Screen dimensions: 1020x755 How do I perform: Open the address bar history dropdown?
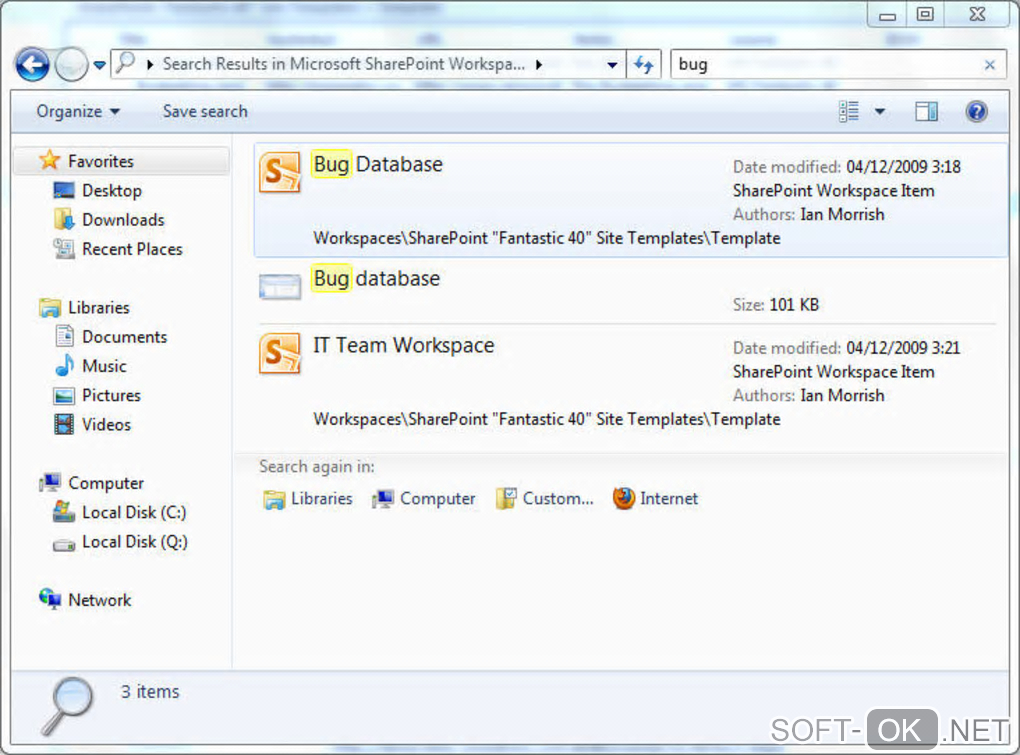pyautogui.click(x=612, y=64)
